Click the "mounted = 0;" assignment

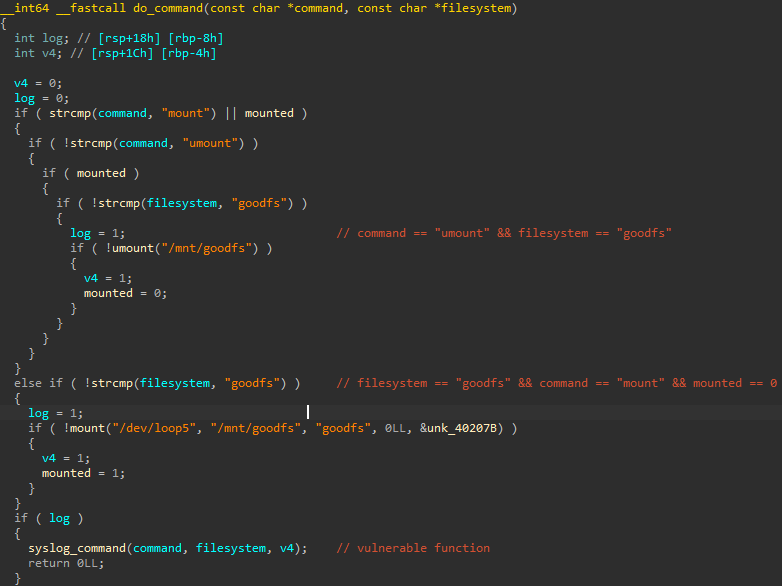(125, 293)
